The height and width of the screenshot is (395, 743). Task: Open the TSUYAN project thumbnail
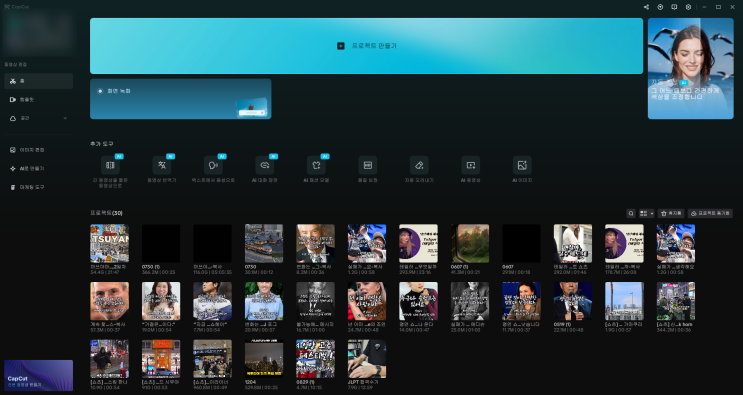[109, 243]
